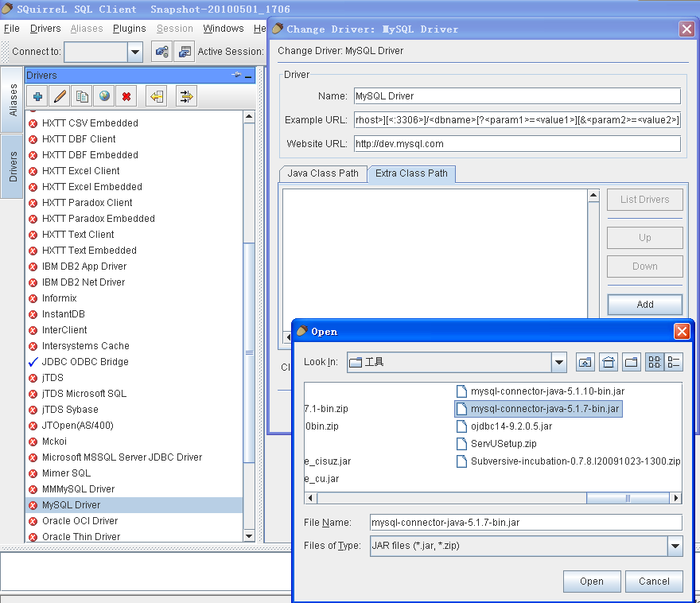Click the drivers list scroll down arrow
This screenshot has height=603, width=700.
pos(249,536)
